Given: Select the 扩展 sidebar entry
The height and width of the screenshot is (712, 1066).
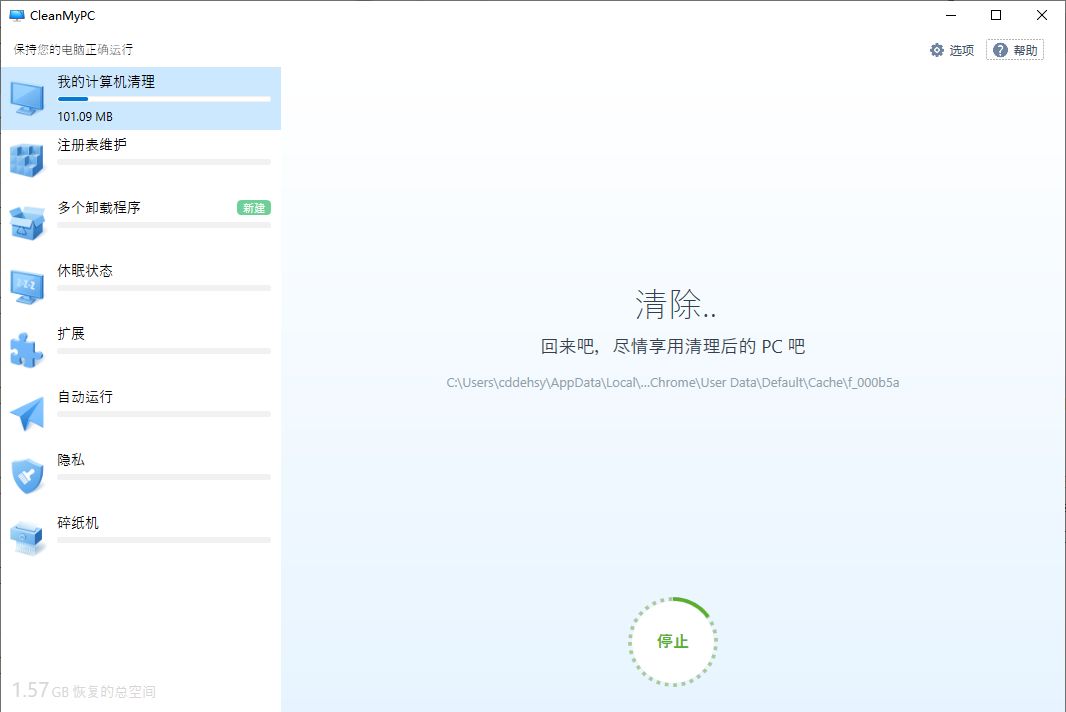Looking at the screenshot, I should [x=70, y=333].
